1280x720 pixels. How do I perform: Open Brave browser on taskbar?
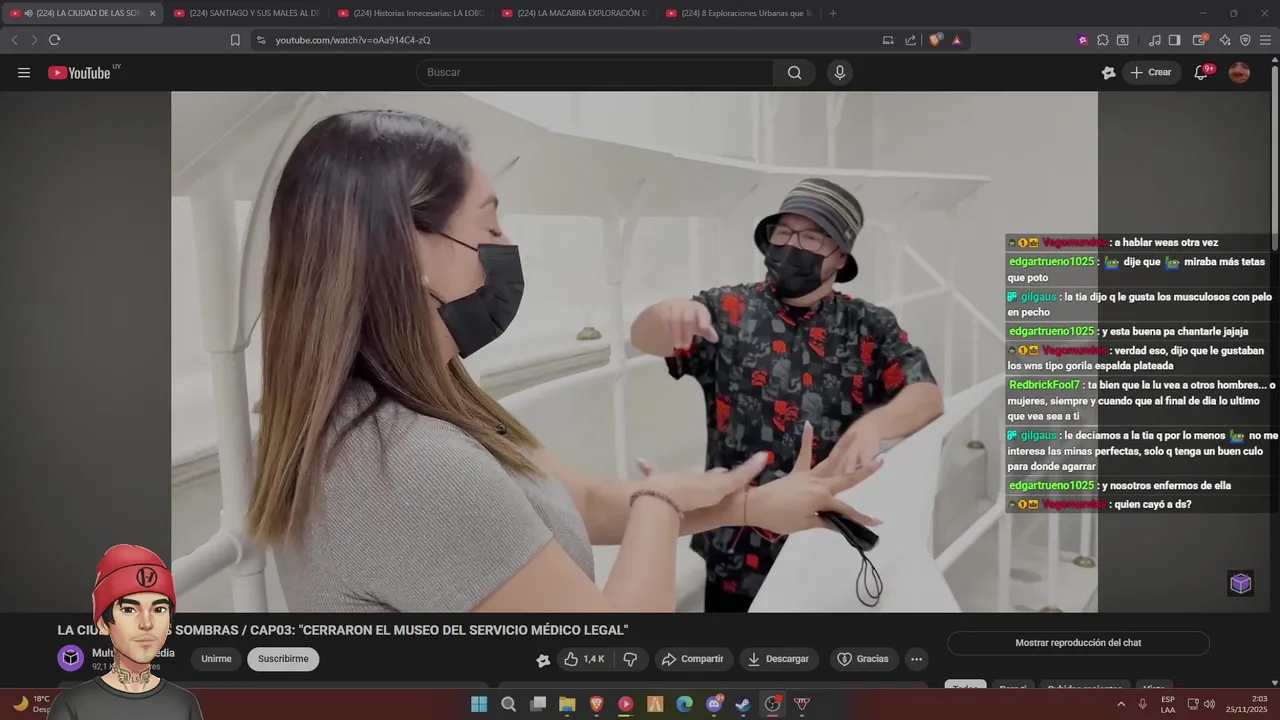pyautogui.click(x=596, y=704)
